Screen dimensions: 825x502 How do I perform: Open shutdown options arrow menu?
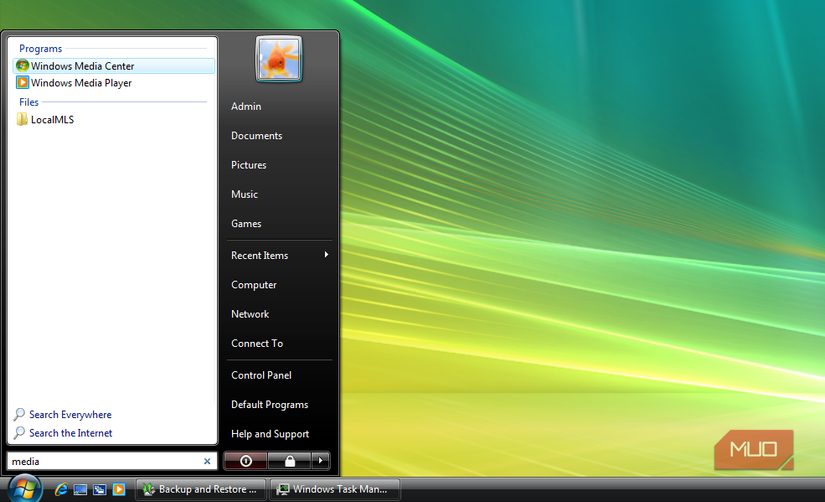tap(320, 461)
